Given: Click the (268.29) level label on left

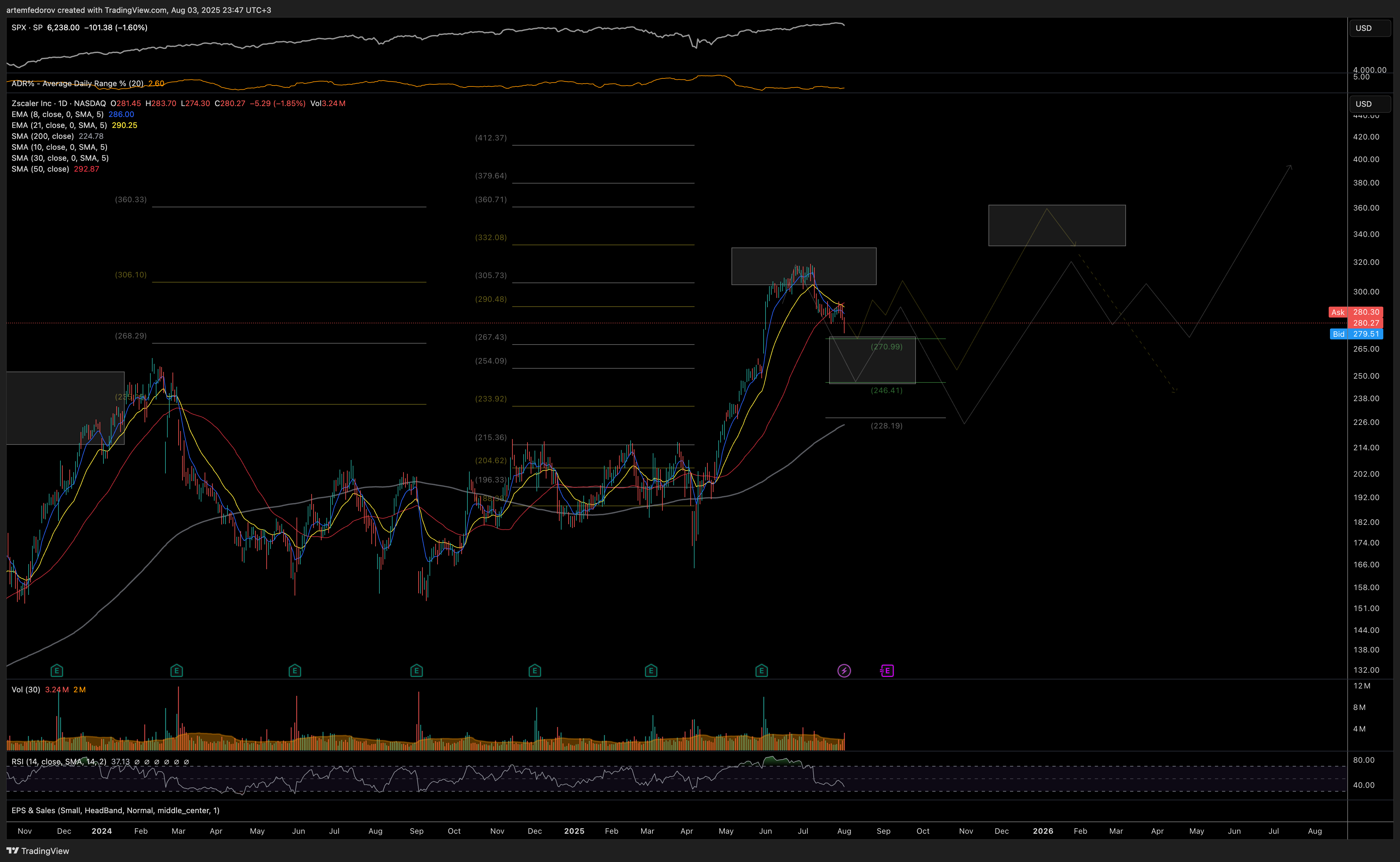Looking at the screenshot, I should (130, 336).
